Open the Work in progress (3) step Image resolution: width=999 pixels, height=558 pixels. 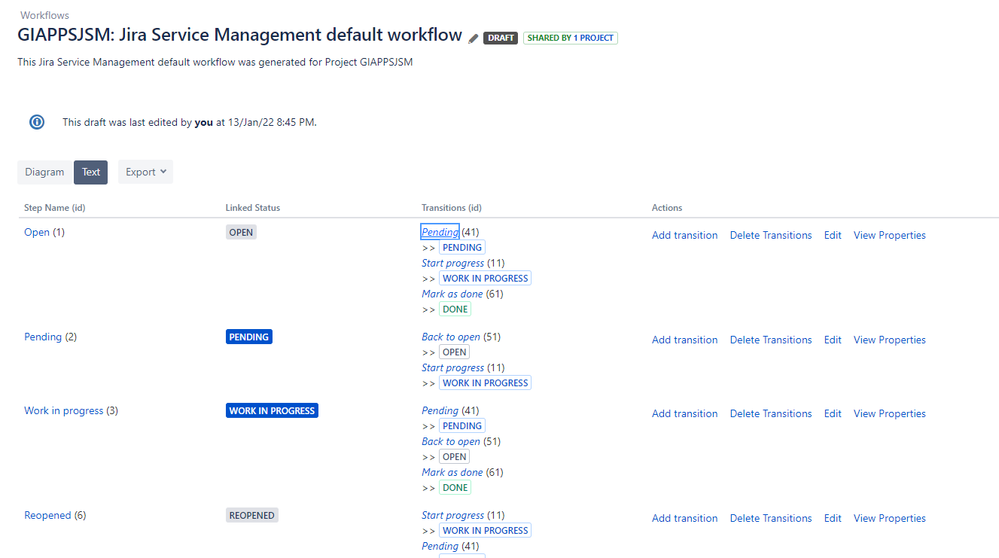click(64, 410)
